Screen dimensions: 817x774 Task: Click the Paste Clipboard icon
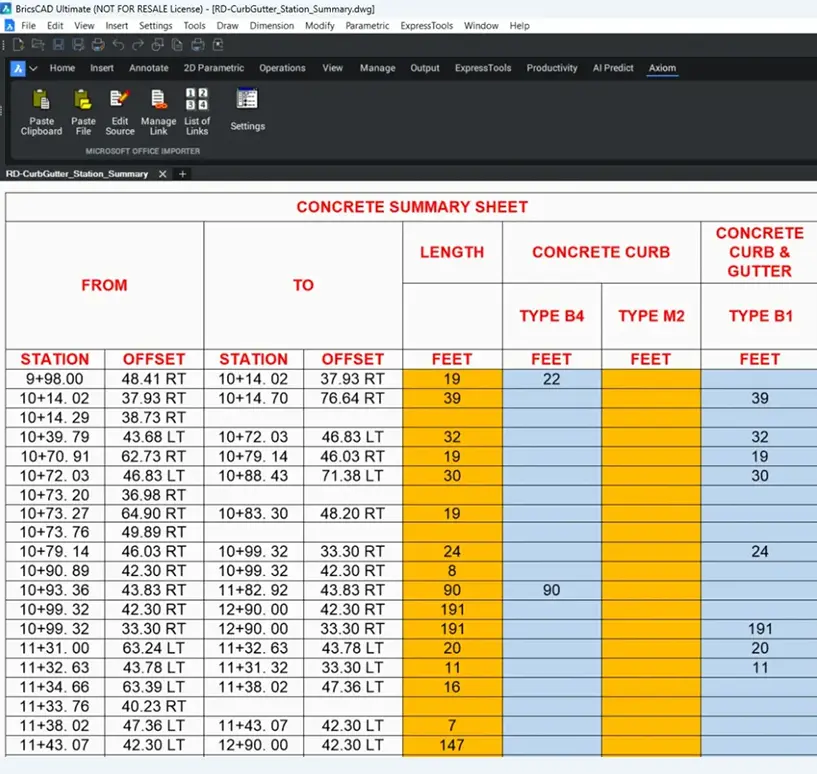(x=41, y=100)
